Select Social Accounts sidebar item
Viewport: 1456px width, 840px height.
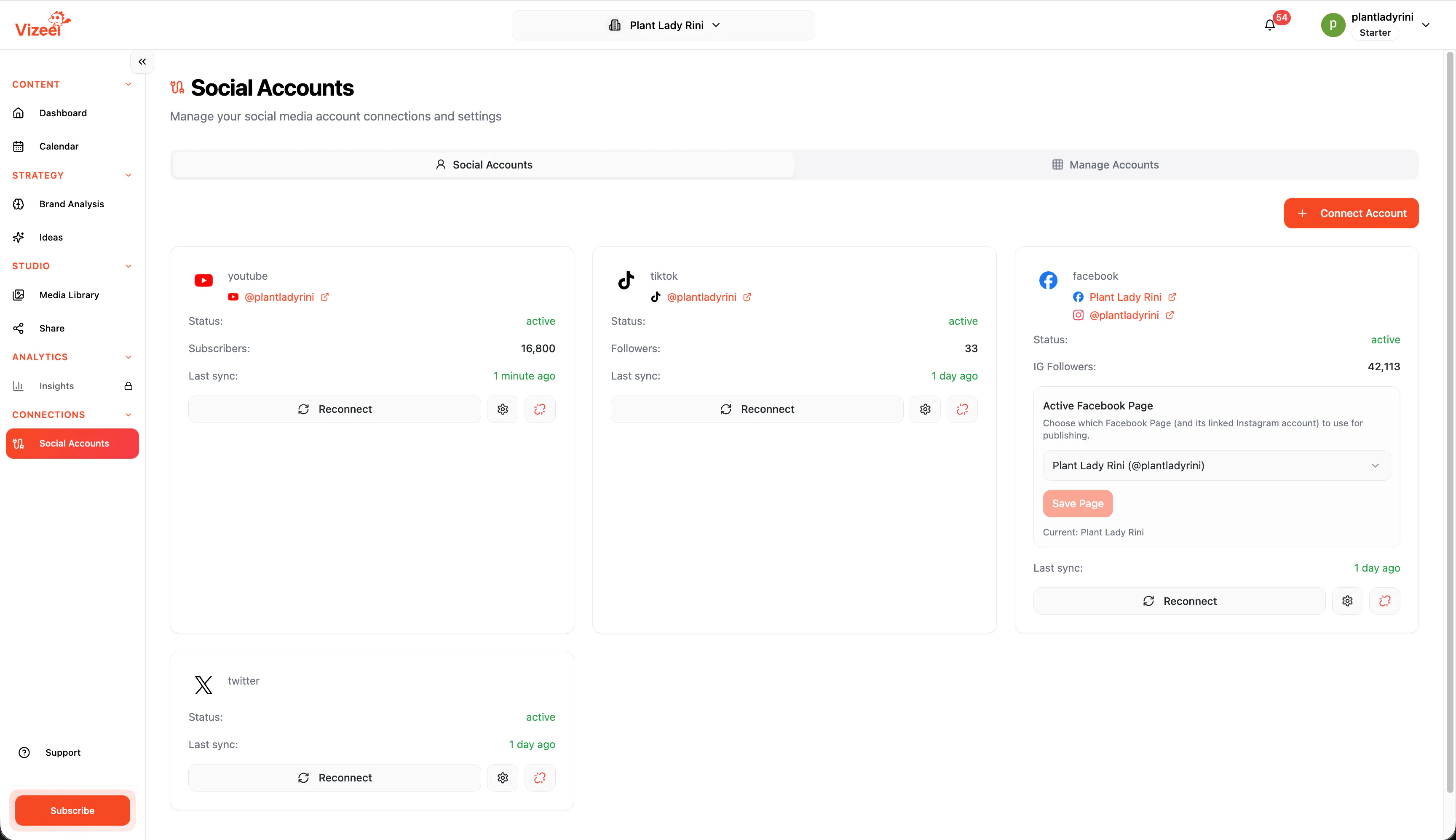(x=72, y=444)
